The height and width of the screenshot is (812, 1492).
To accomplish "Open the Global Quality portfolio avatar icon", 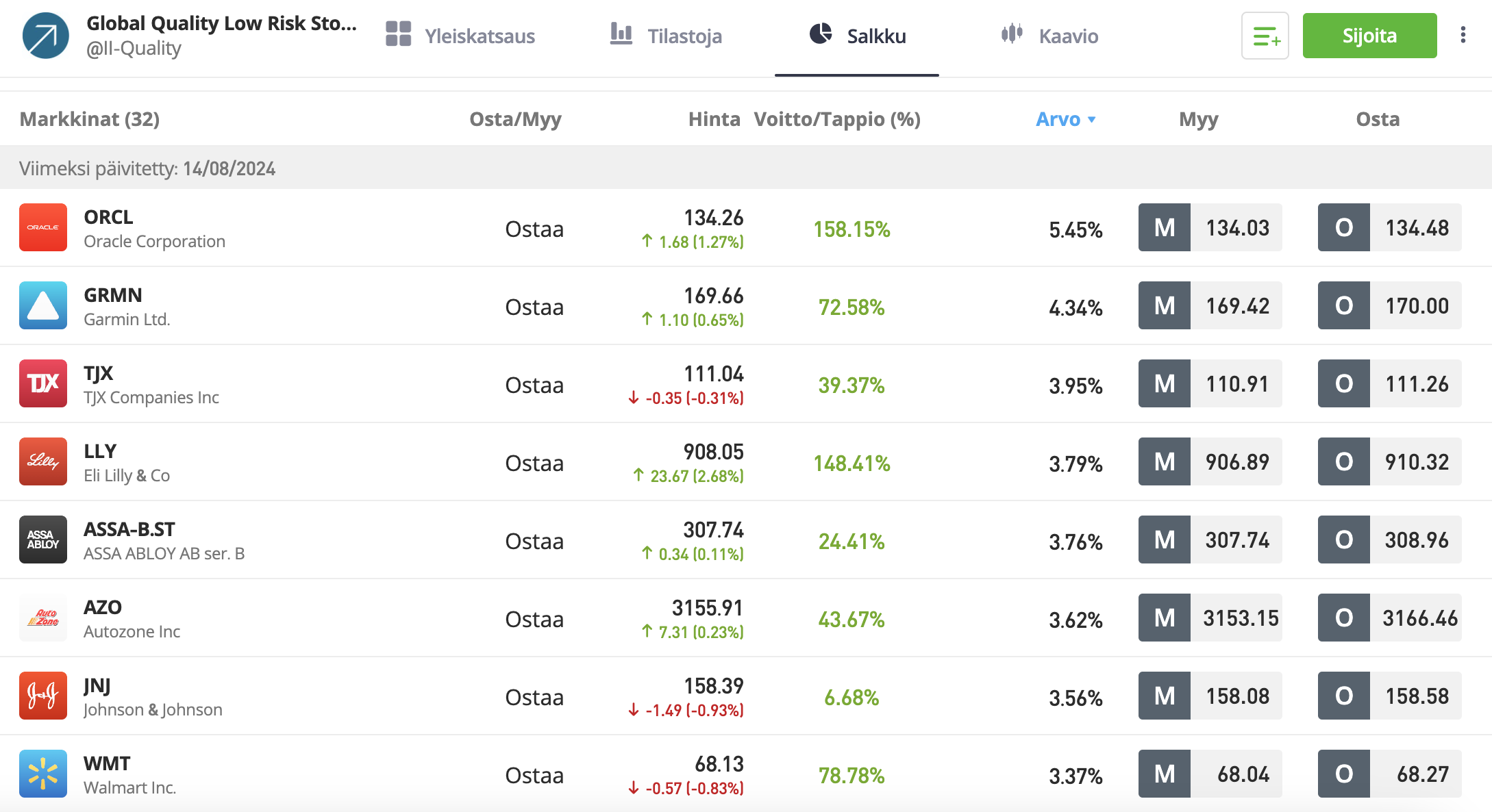I will (45, 36).
